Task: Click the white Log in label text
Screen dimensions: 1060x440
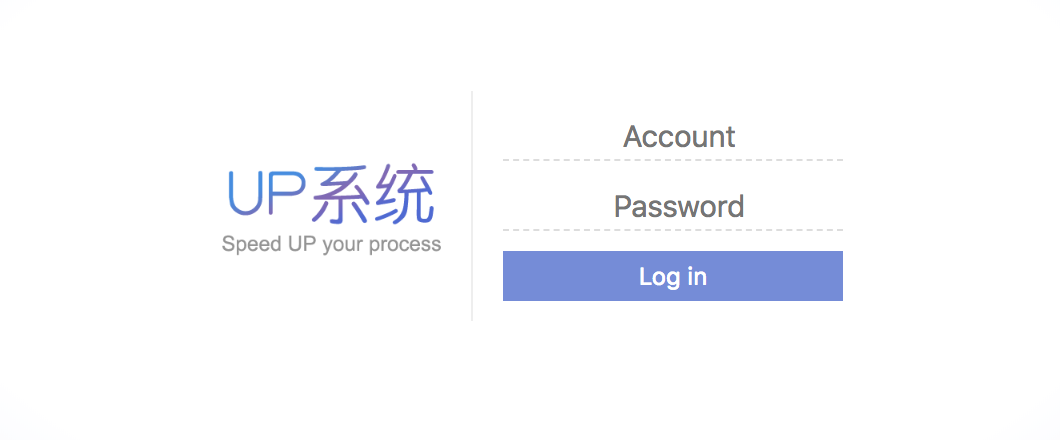Action: [673, 277]
